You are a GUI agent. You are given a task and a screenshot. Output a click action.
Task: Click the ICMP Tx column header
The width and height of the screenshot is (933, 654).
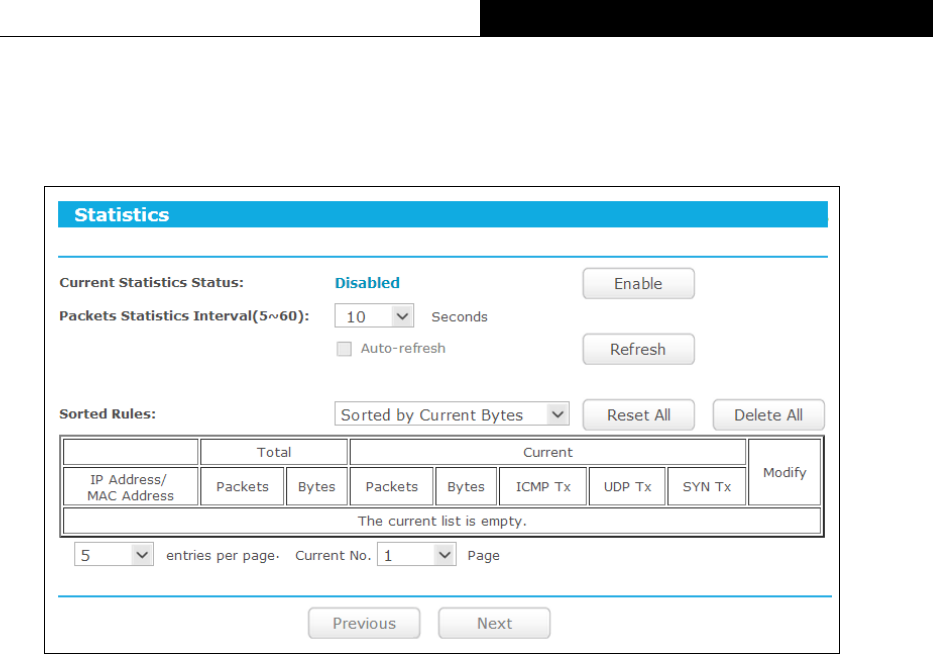coord(543,487)
